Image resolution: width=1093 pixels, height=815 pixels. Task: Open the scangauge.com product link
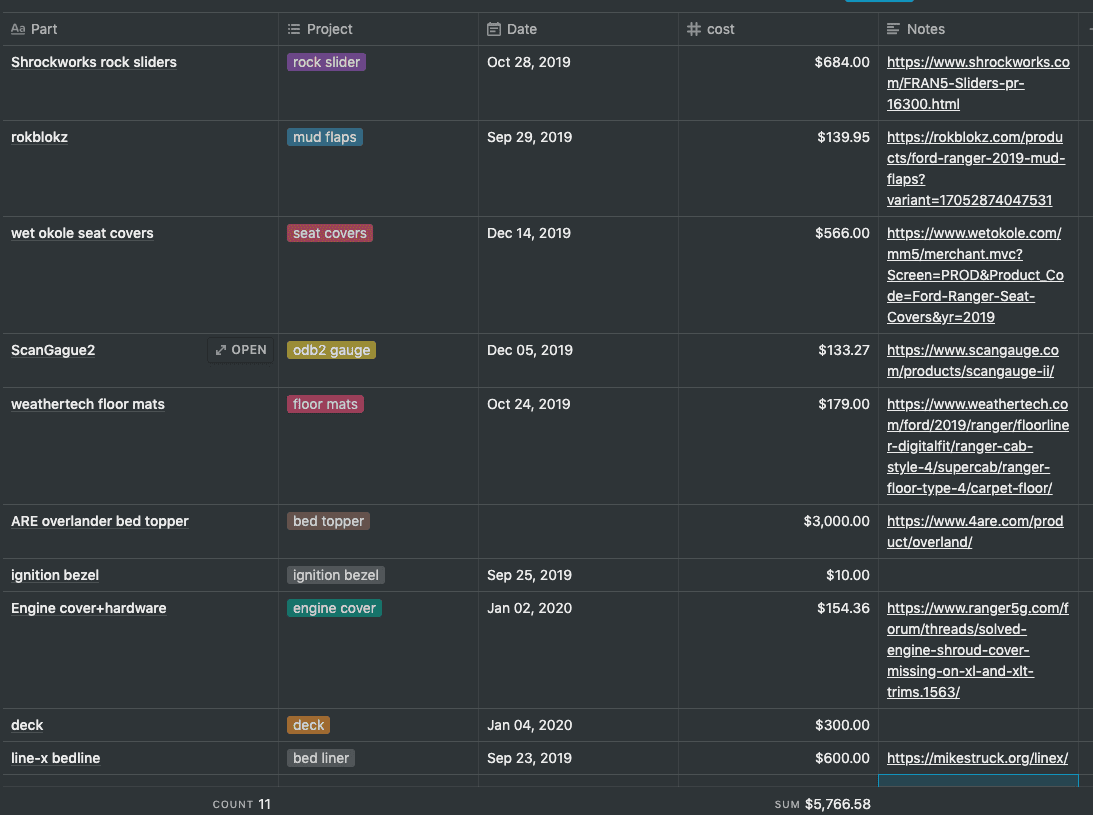click(972, 360)
